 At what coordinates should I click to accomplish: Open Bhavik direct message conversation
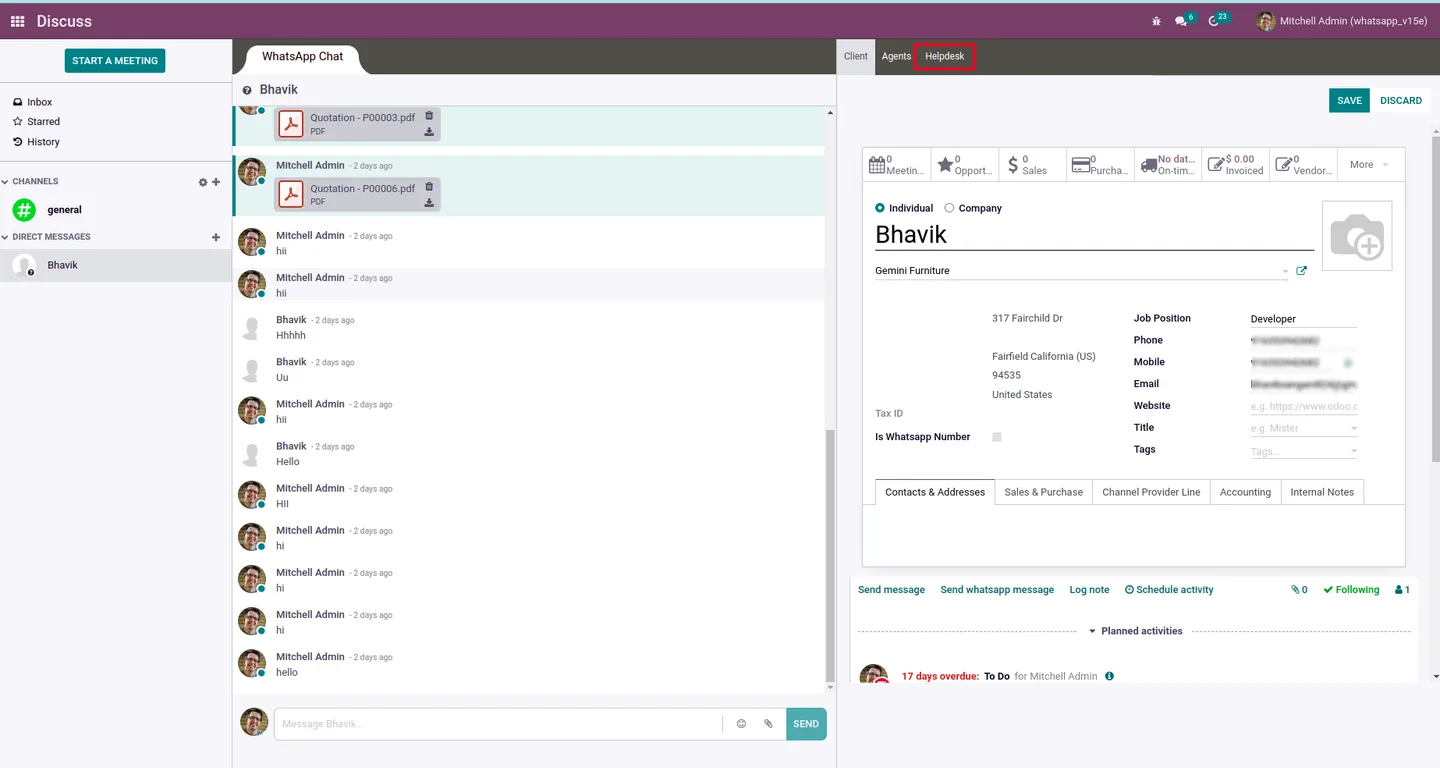coord(116,265)
